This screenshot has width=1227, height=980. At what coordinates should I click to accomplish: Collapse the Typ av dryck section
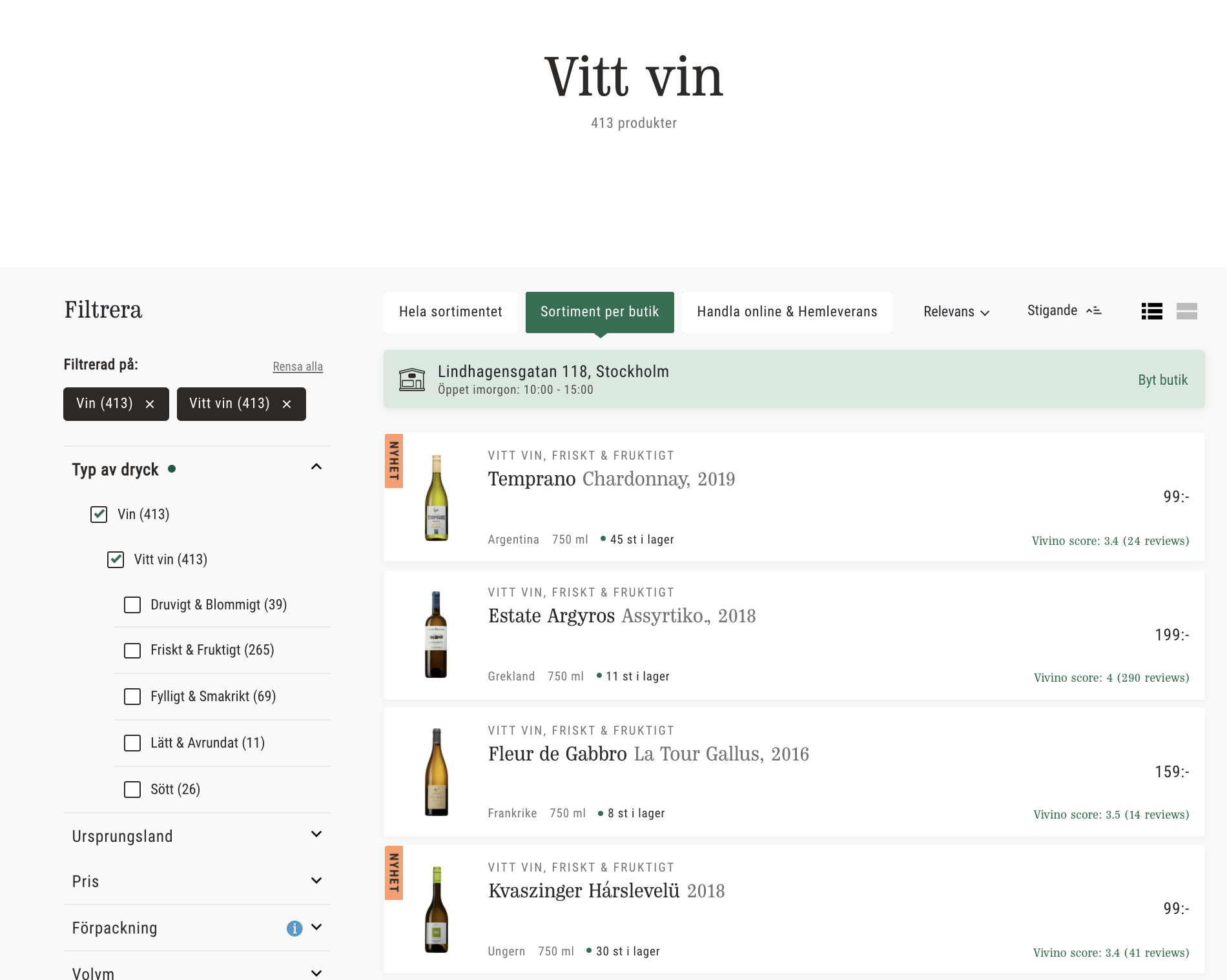[x=316, y=467]
